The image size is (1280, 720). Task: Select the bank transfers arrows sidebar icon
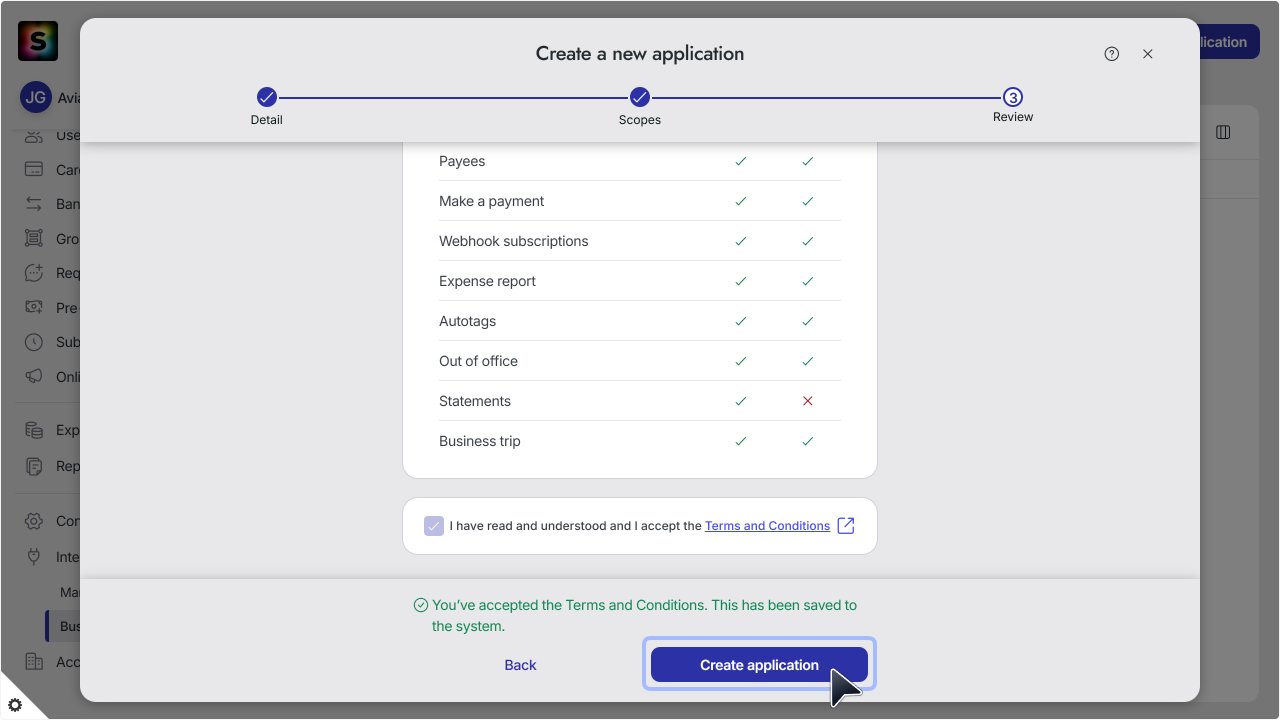click(x=34, y=204)
